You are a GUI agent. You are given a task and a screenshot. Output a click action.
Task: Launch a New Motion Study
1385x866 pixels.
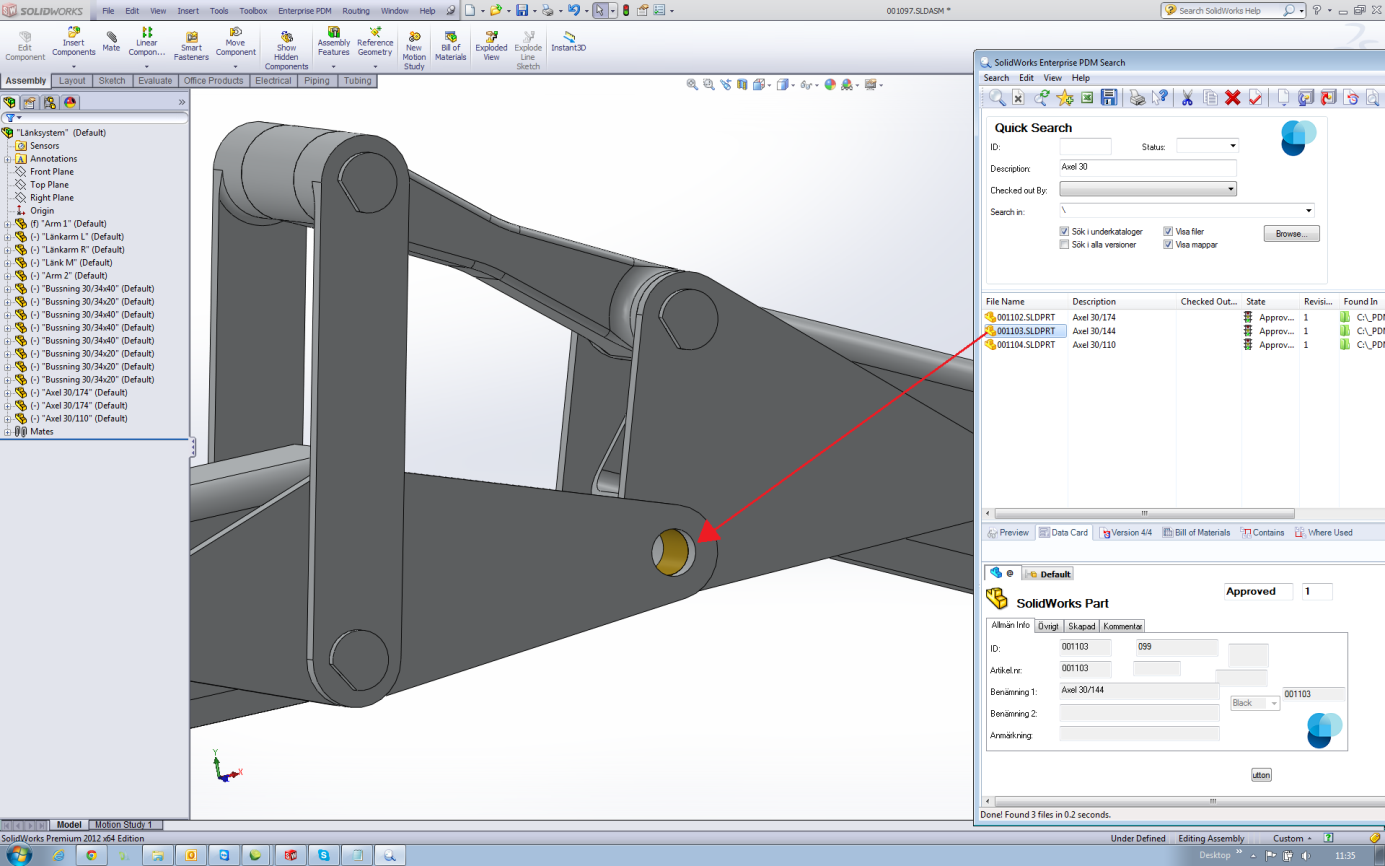[x=413, y=44]
